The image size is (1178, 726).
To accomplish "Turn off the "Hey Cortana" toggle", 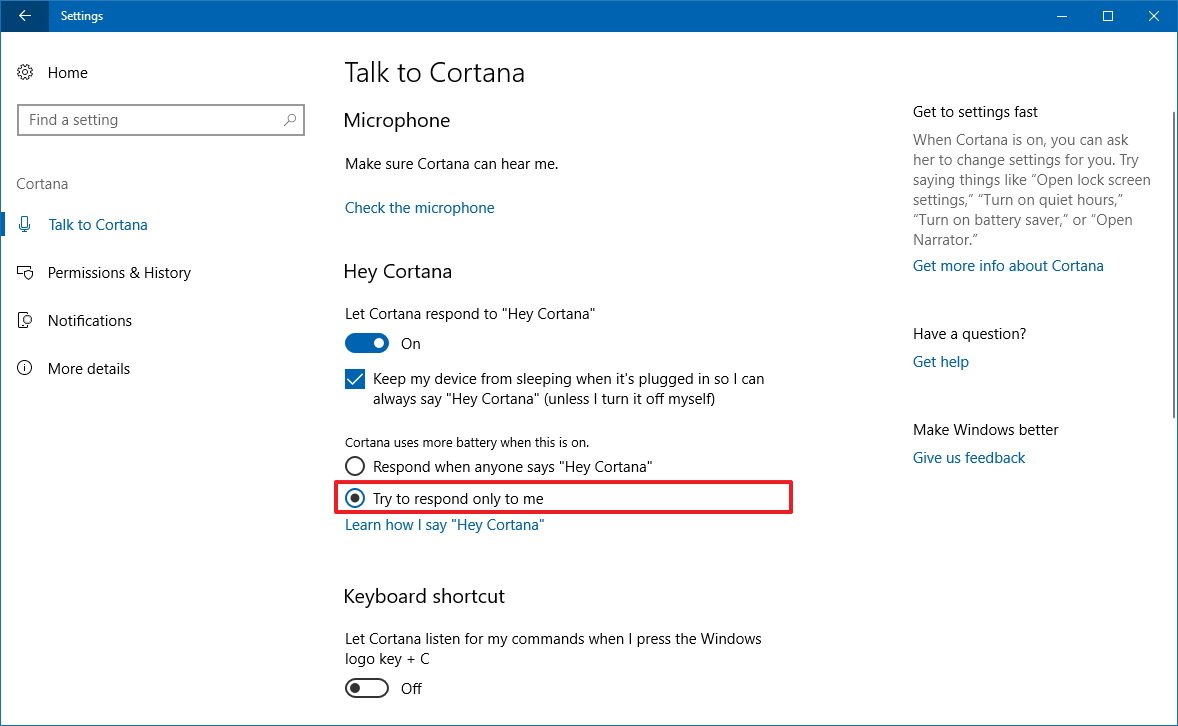I will (367, 344).
